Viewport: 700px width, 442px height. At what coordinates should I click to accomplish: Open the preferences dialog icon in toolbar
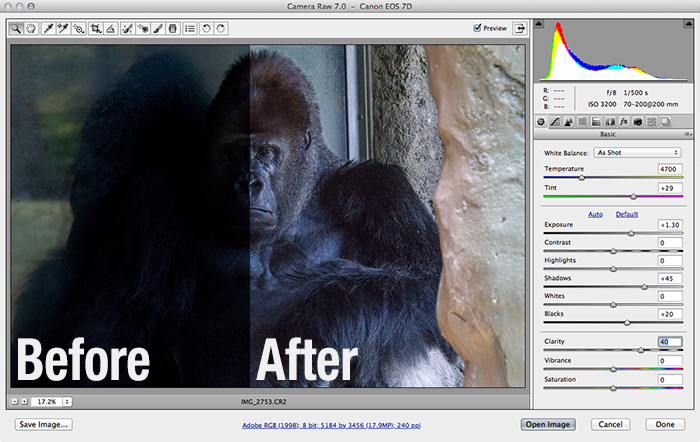[190, 29]
